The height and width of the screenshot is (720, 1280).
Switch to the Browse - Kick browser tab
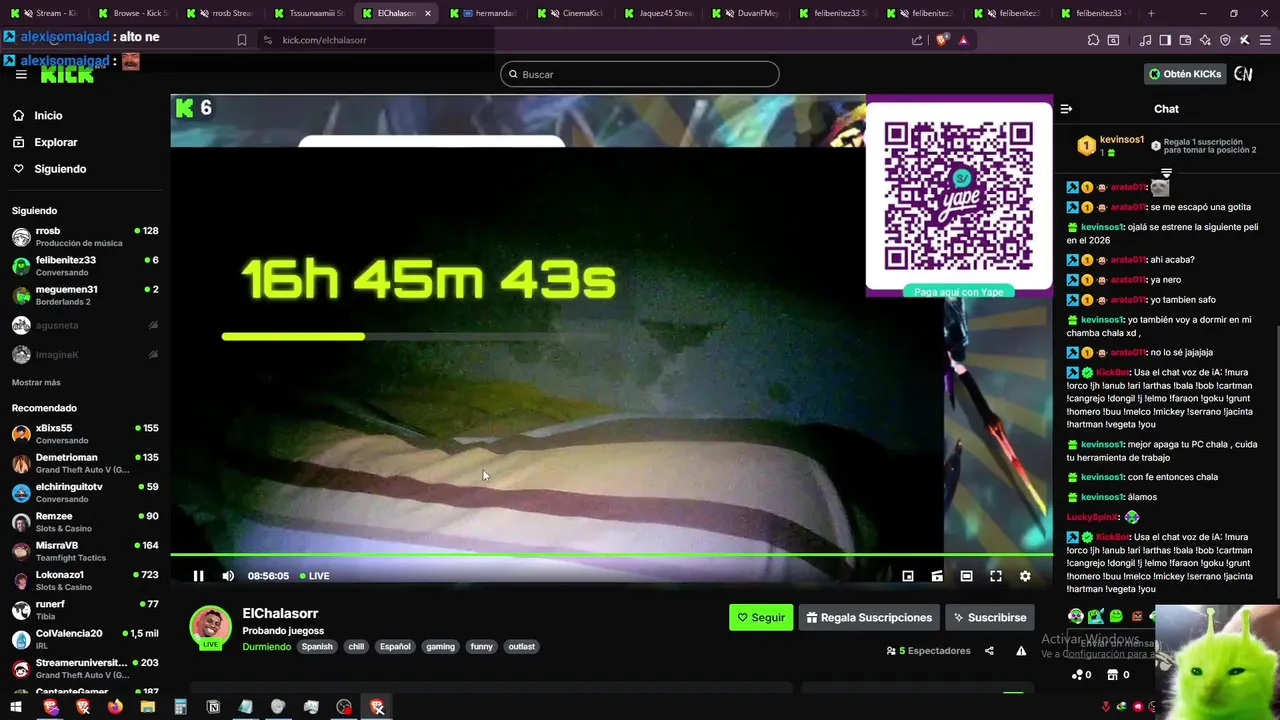pos(134,13)
